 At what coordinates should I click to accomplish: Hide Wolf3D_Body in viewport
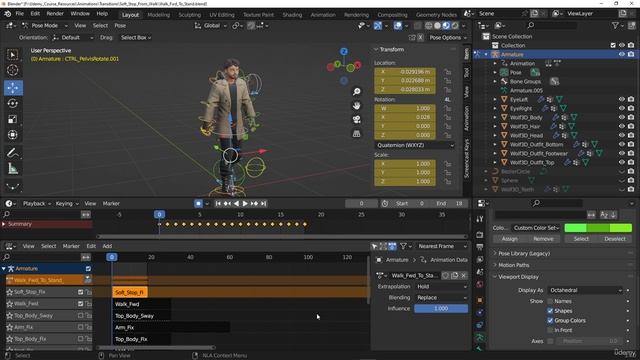(x=622, y=117)
